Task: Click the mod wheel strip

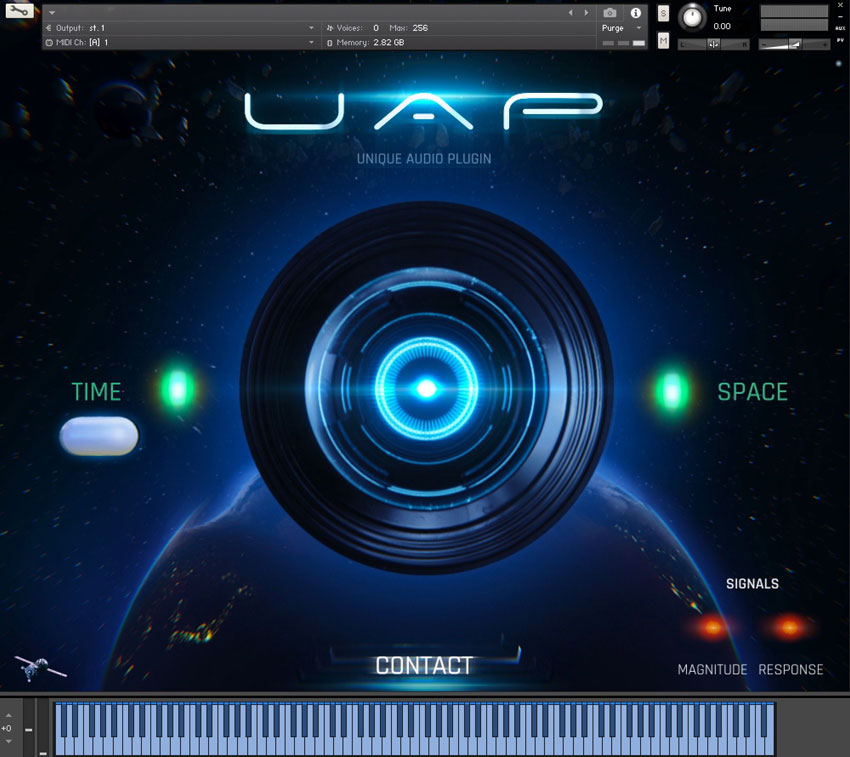Action: click(x=43, y=727)
